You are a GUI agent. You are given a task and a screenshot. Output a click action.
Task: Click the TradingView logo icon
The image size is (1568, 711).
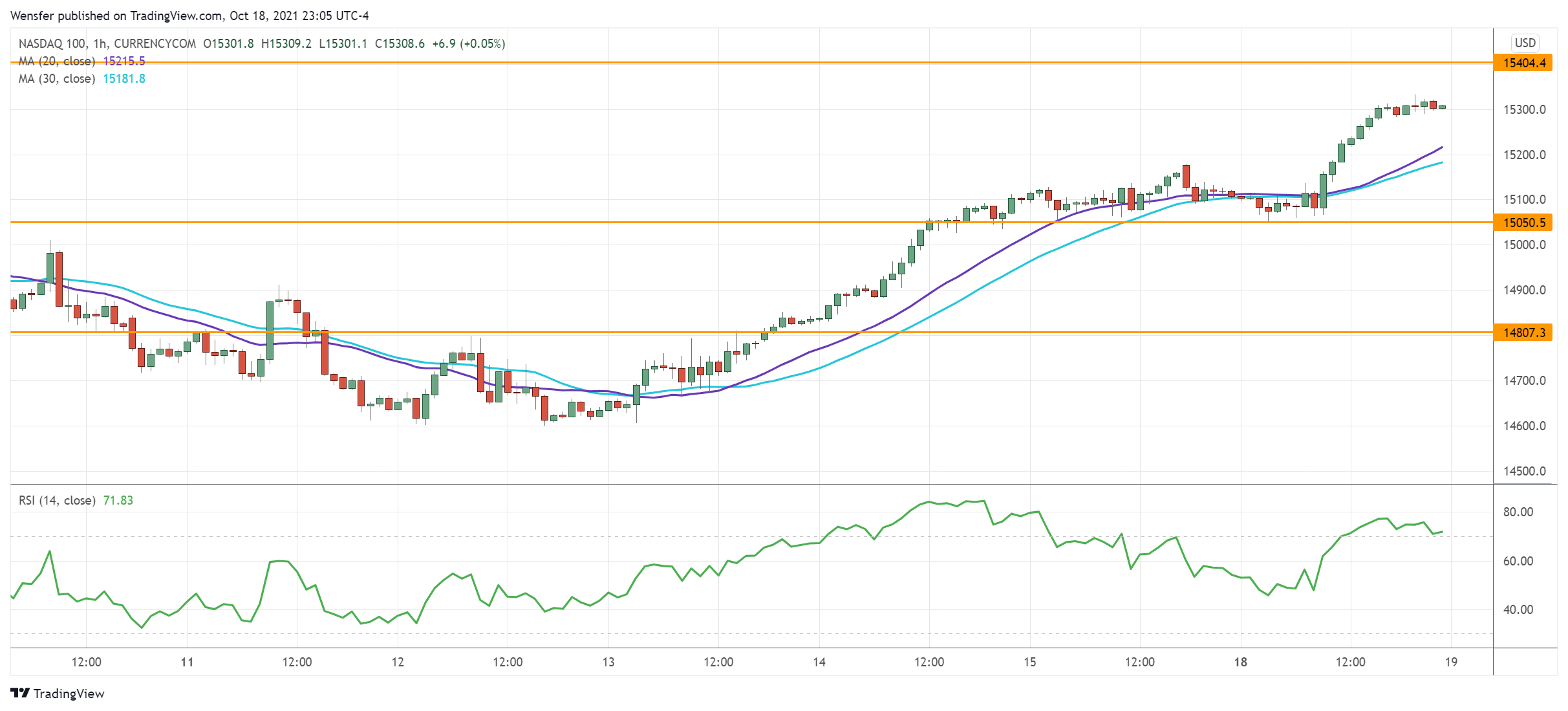click(x=20, y=693)
